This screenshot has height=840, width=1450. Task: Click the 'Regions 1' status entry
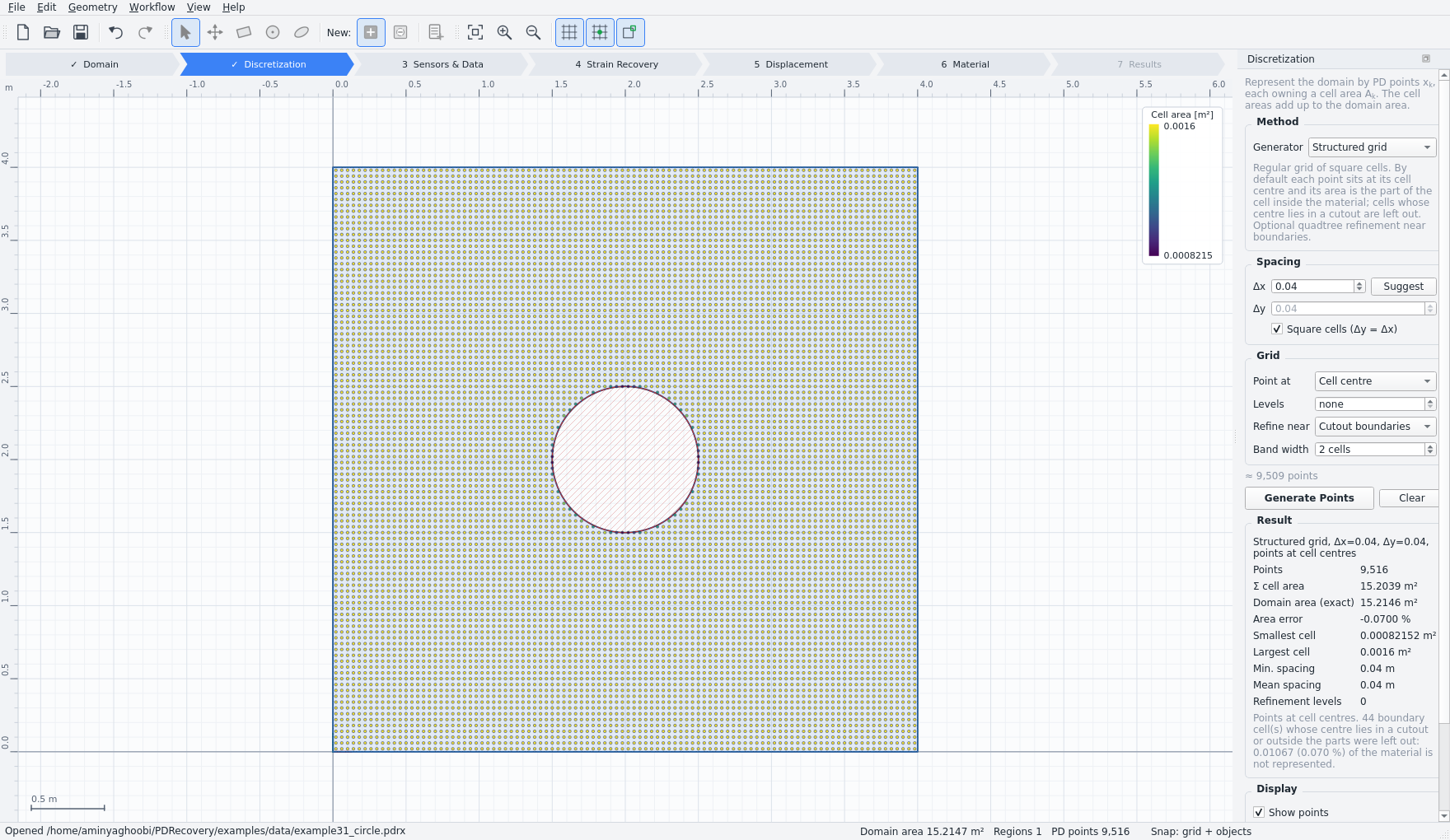click(x=1017, y=831)
